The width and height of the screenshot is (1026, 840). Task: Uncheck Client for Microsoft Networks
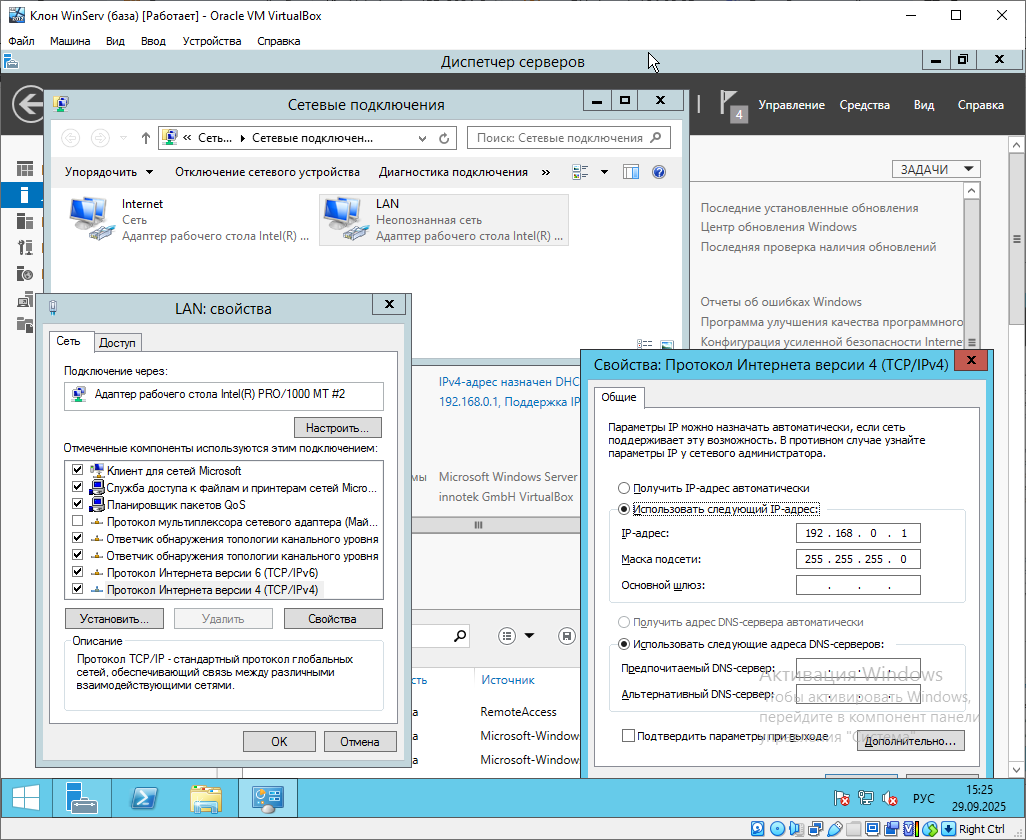77,470
